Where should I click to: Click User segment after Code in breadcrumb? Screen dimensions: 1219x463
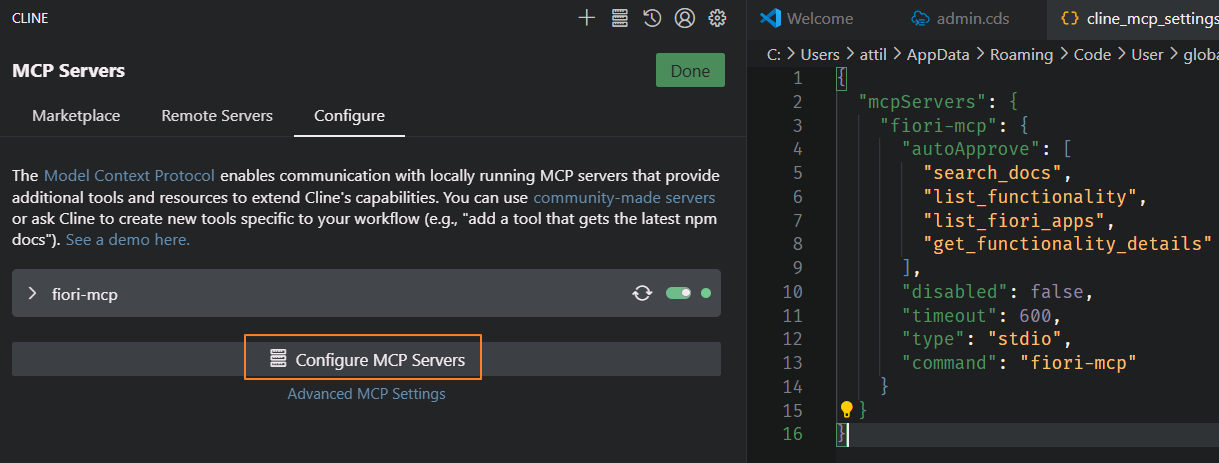point(1147,55)
